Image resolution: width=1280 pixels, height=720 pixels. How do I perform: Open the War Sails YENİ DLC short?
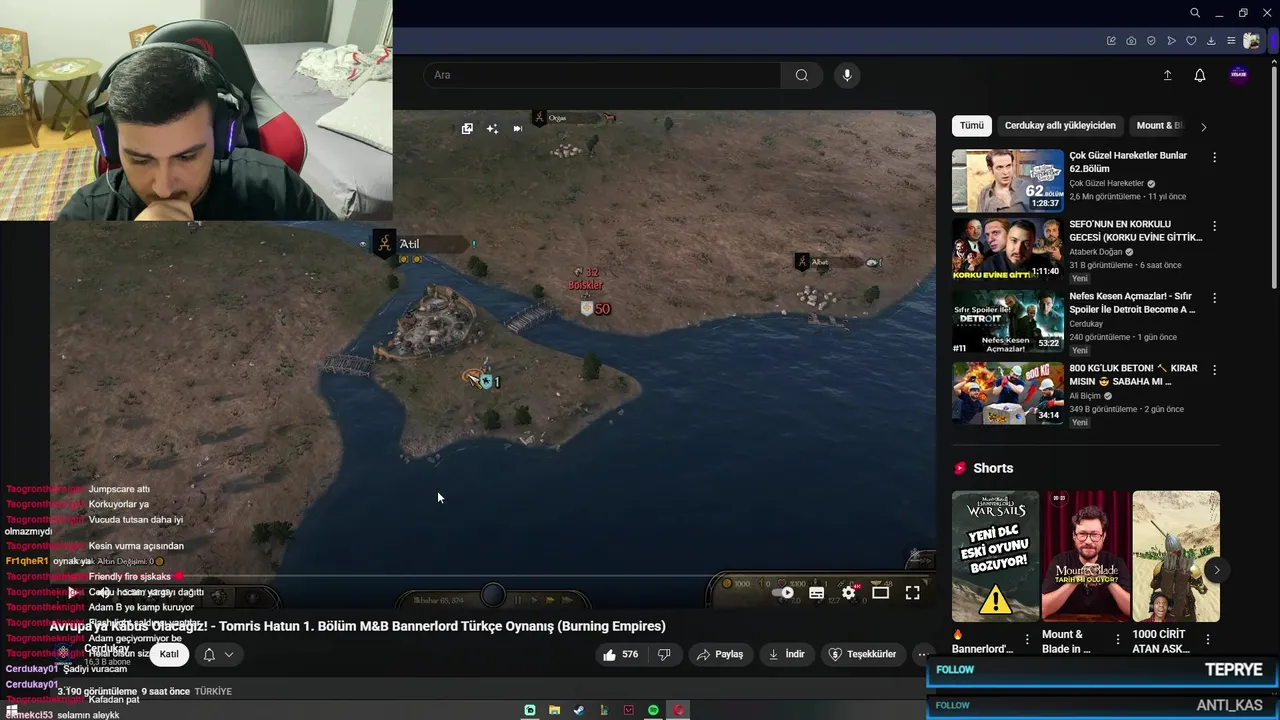coord(995,556)
